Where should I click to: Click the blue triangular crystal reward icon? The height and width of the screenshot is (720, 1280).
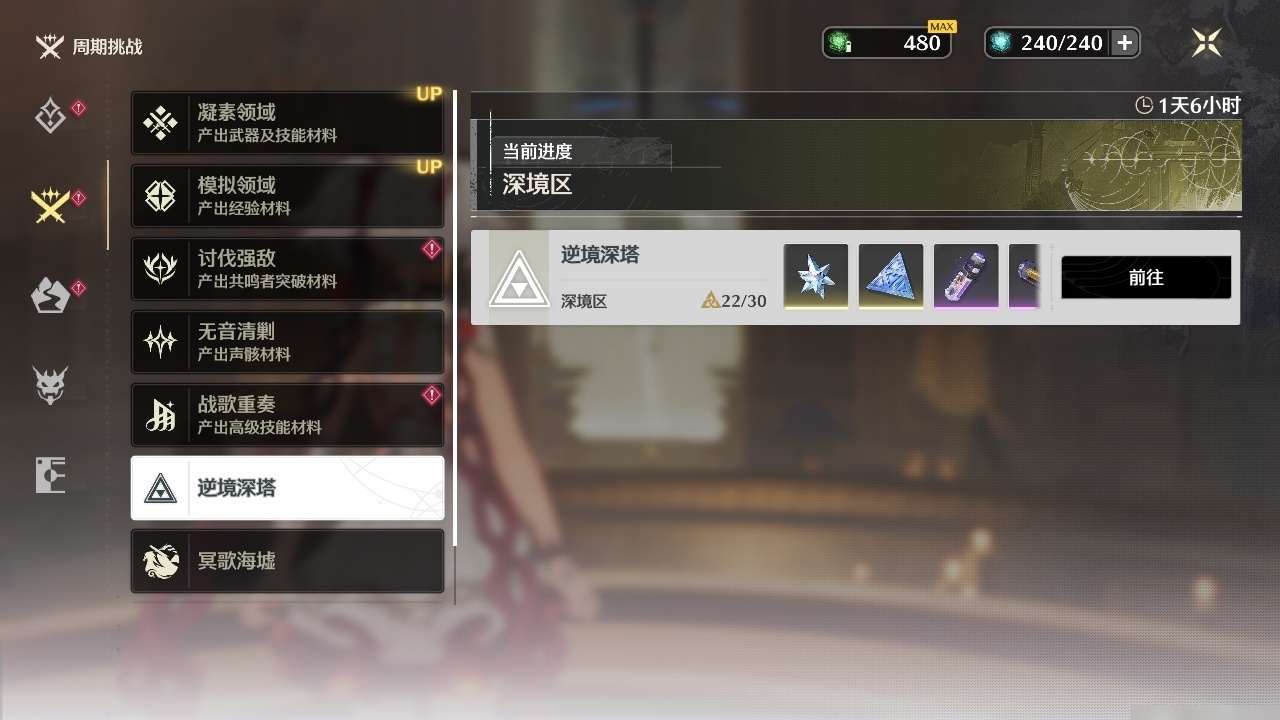click(891, 276)
